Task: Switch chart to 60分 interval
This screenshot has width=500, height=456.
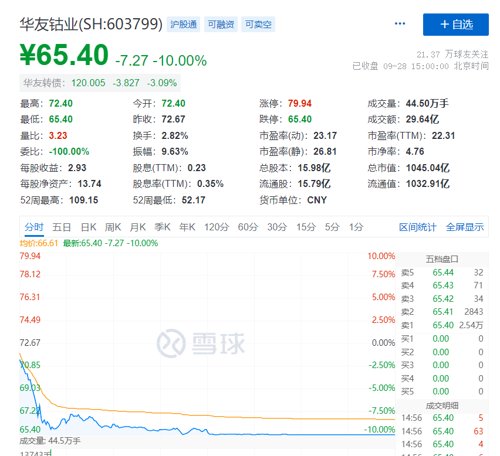Action: coord(248,227)
